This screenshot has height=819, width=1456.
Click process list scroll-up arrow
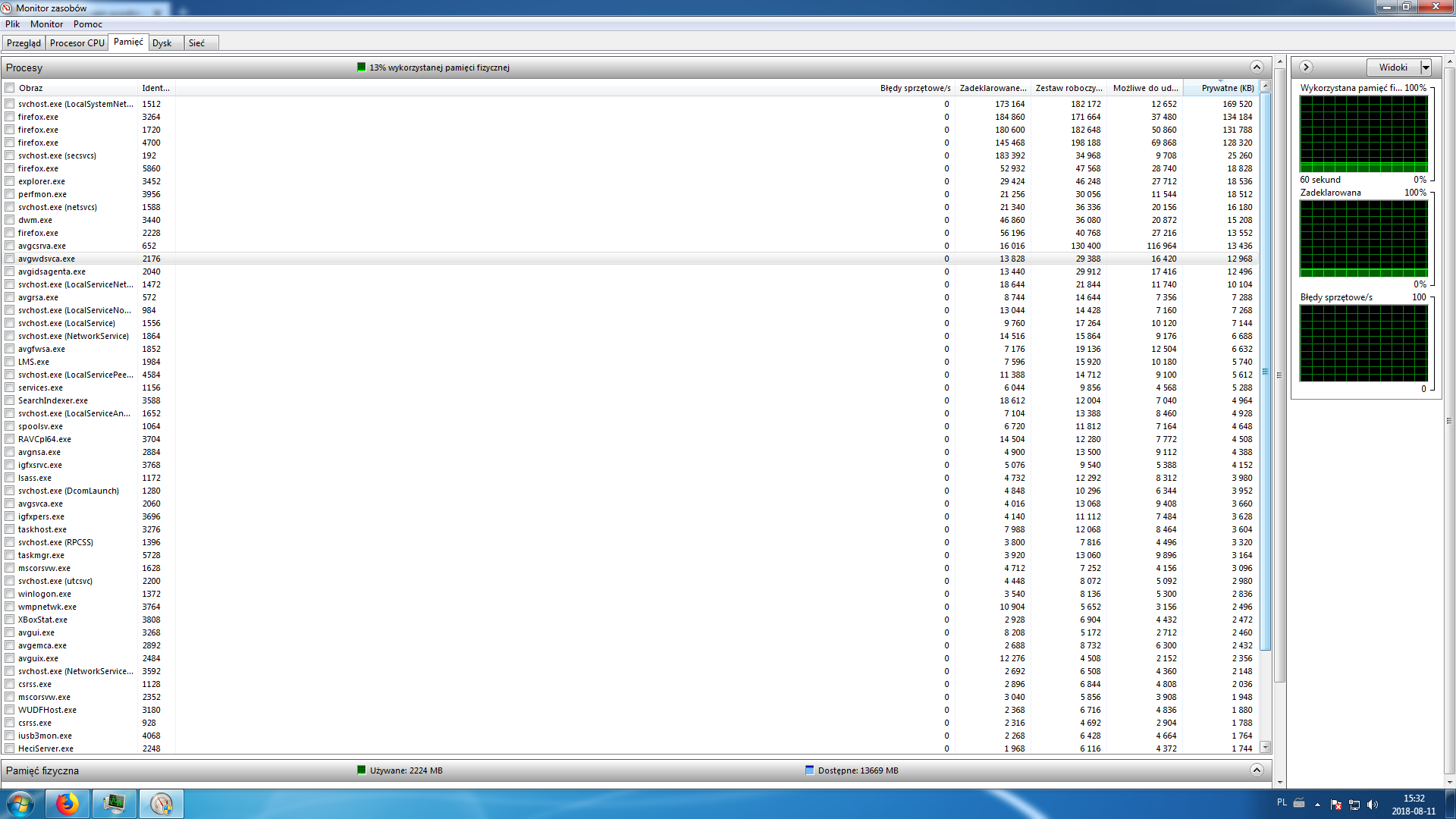point(1265,87)
